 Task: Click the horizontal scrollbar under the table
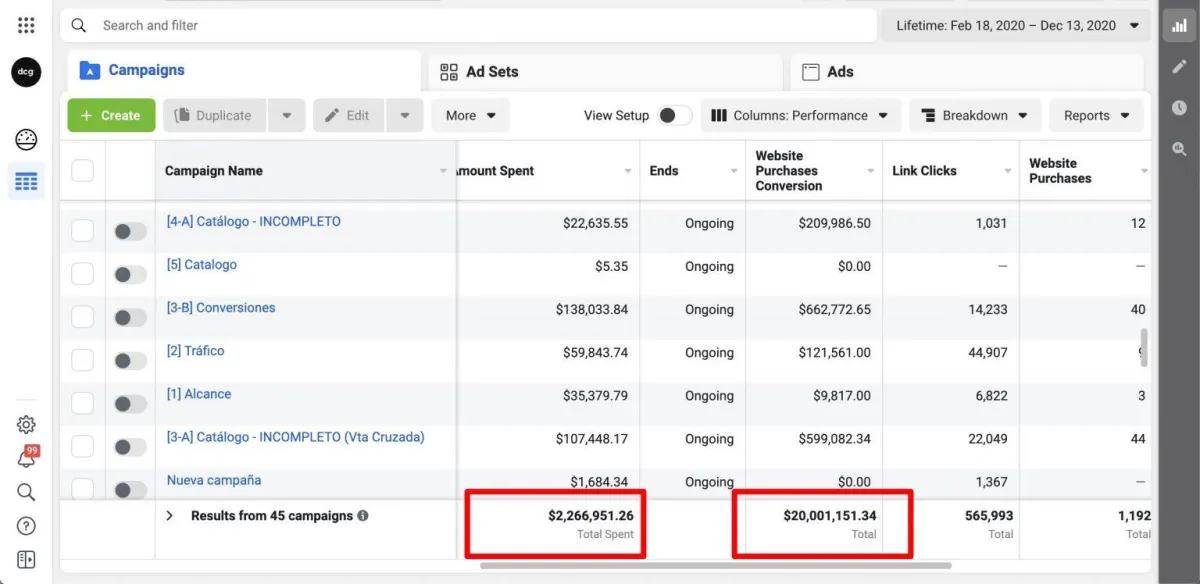click(700, 566)
